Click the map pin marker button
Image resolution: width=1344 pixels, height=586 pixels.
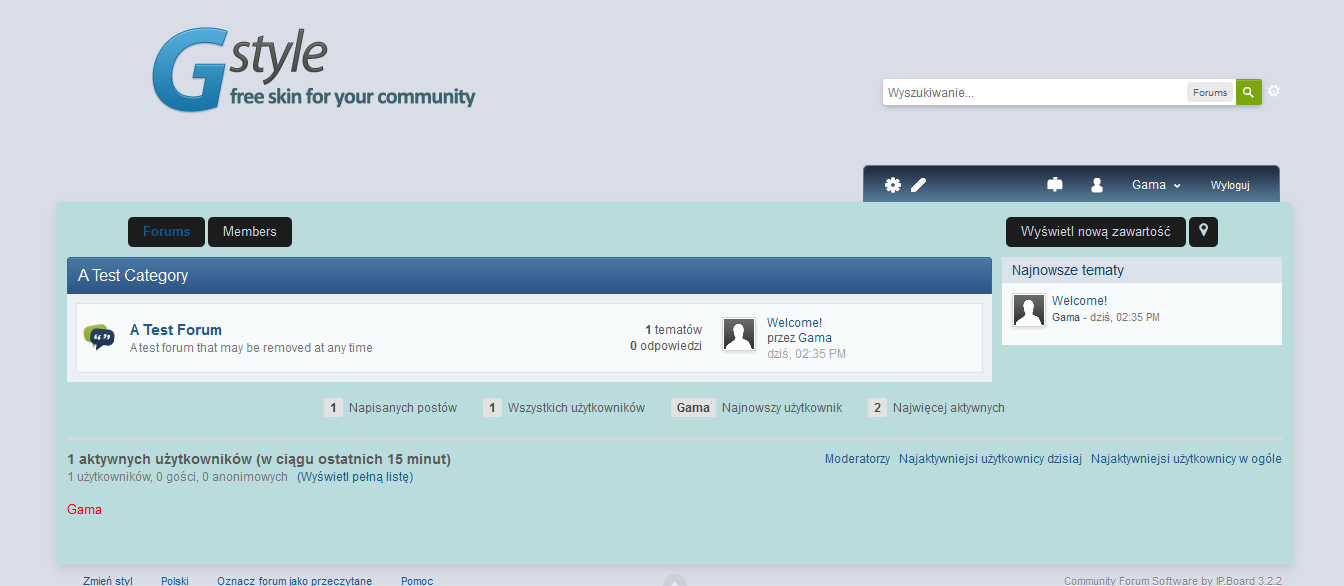(1203, 231)
